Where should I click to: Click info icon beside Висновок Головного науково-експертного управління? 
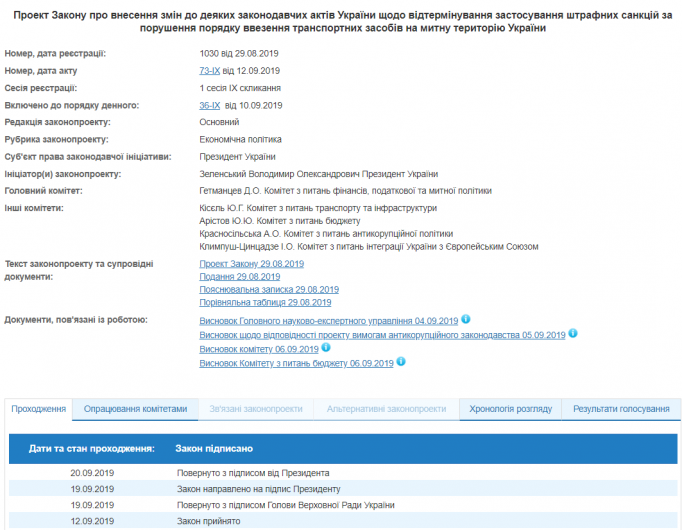[x=466, y=320]
